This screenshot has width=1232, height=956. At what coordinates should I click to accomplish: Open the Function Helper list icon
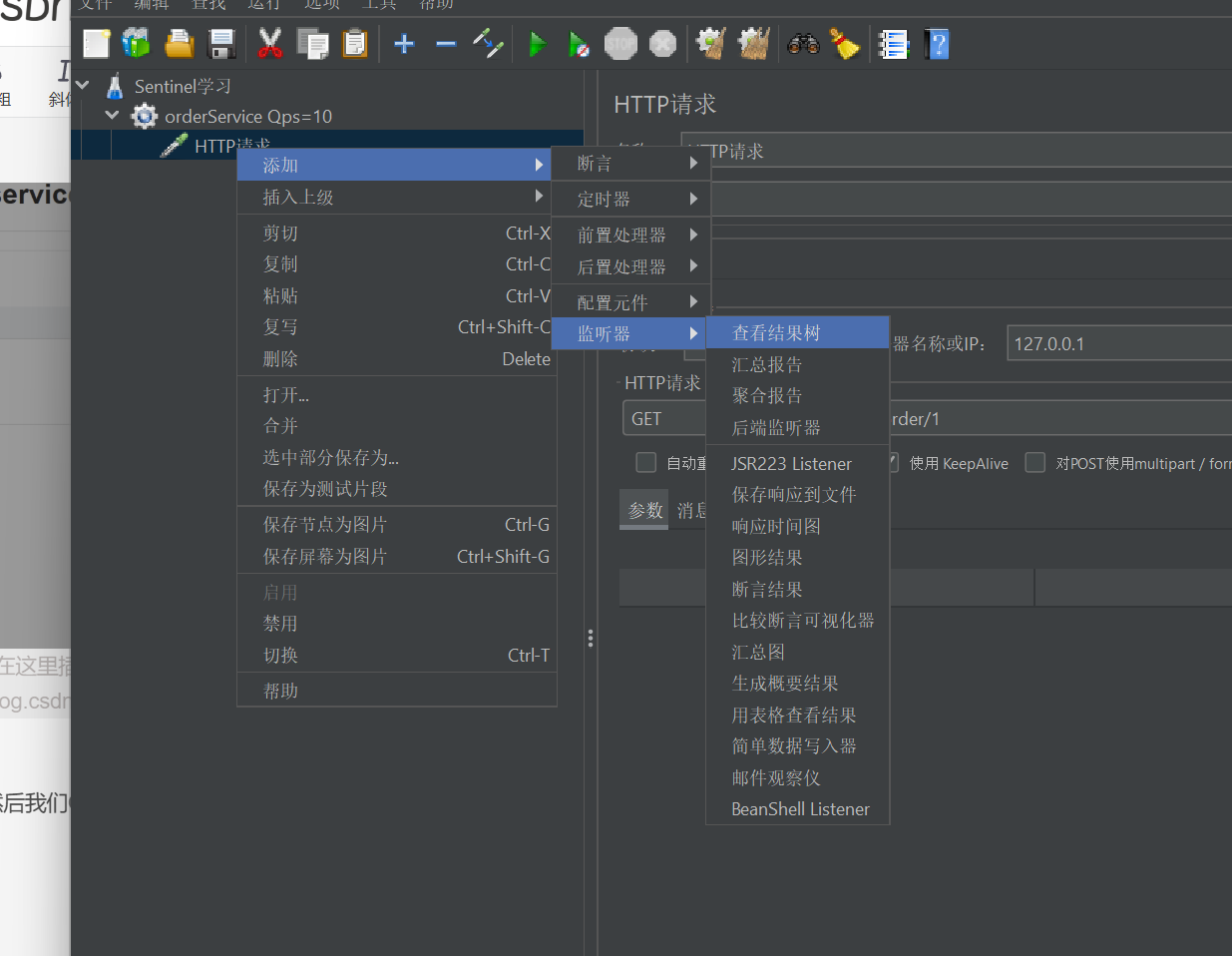(893, 44)
